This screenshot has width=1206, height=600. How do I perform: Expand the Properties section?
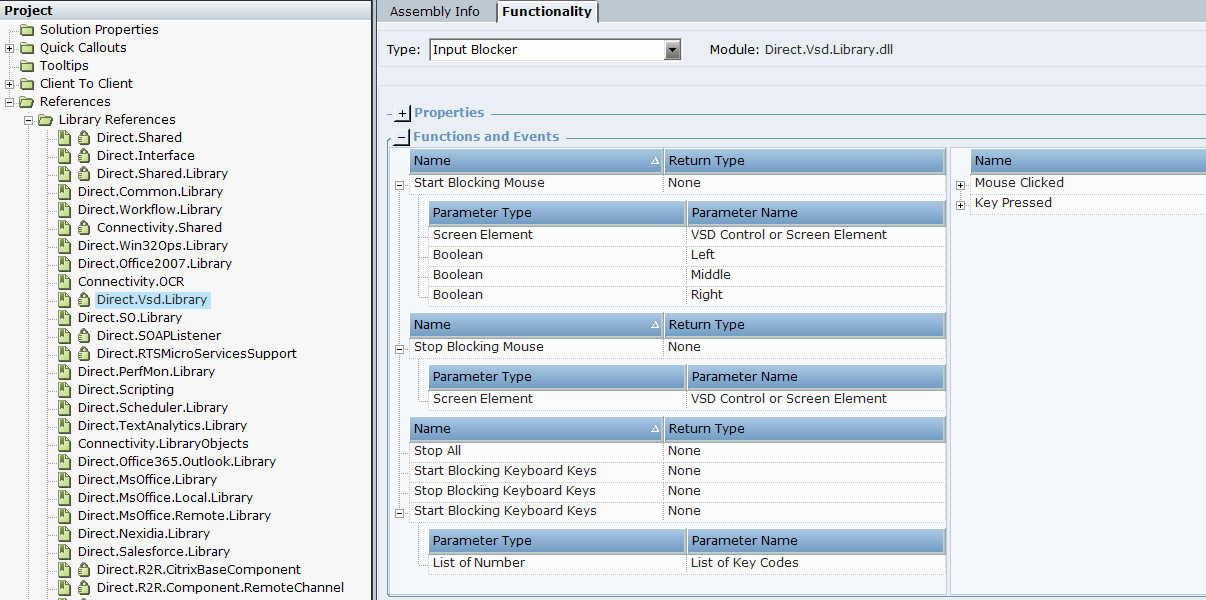(x=402, y=114)
